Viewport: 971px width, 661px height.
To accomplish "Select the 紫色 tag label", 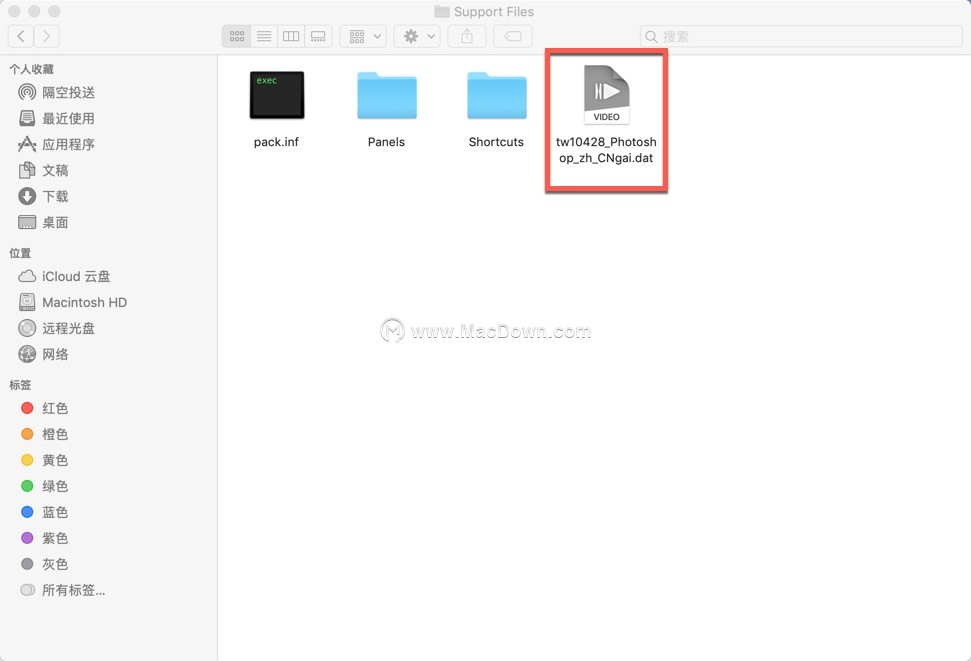I will point(55,538).
